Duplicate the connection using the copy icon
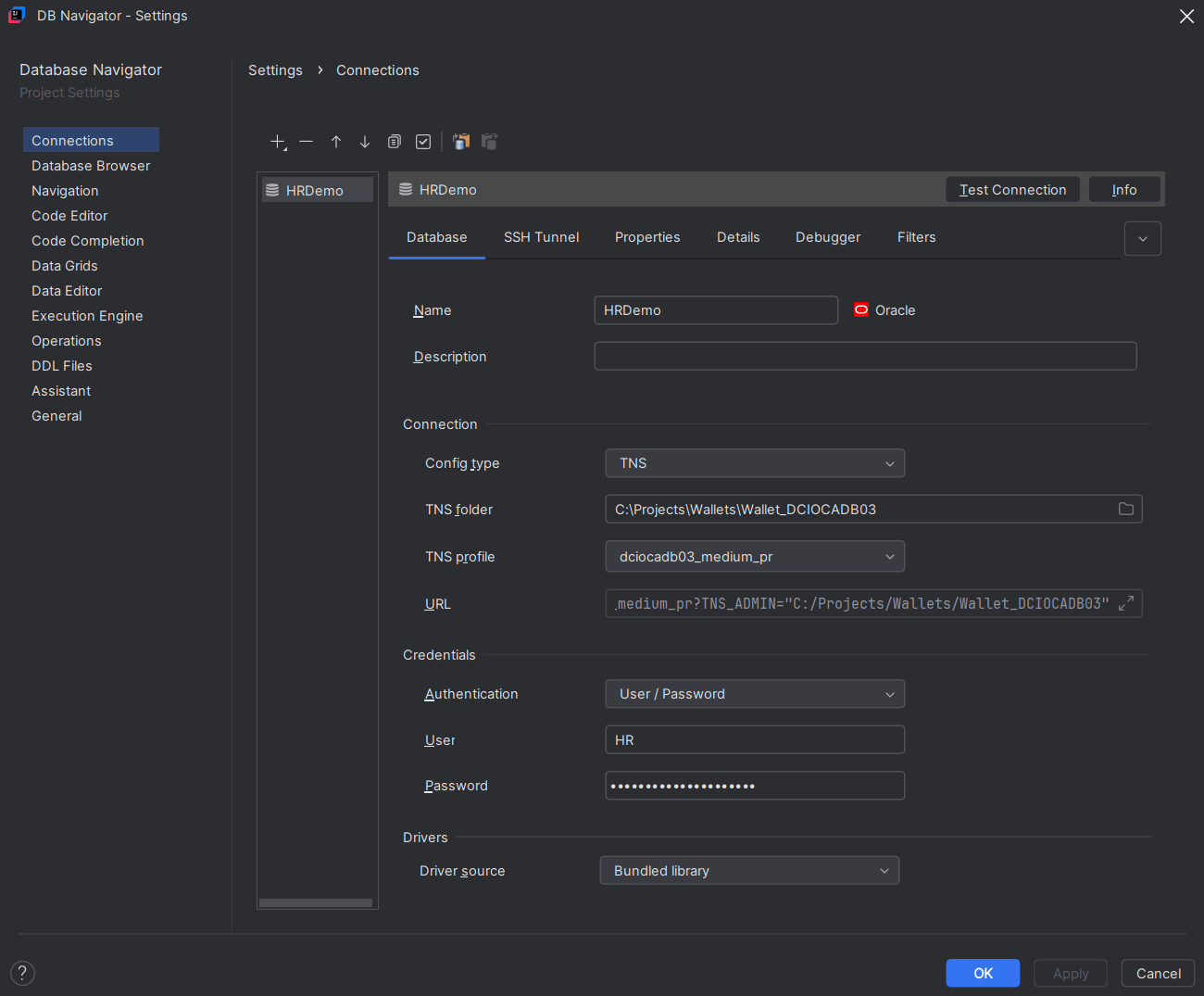The width and height of the screenshot is (1204, 996). pyautogui.click(x=395, y=142)
